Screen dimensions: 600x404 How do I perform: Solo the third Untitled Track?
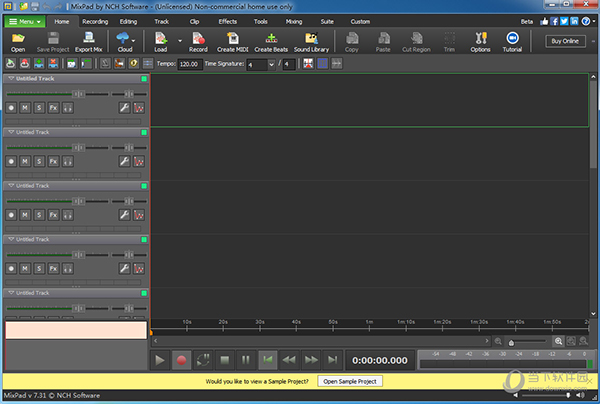pyautogui.click(x=39, y=215)
